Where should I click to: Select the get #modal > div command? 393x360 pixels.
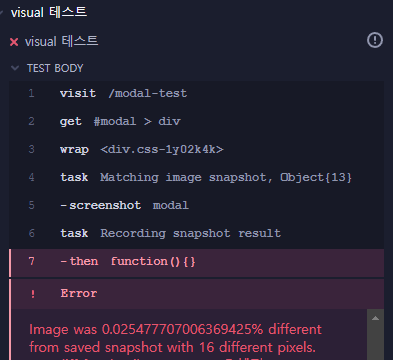[x=196, y=121]
